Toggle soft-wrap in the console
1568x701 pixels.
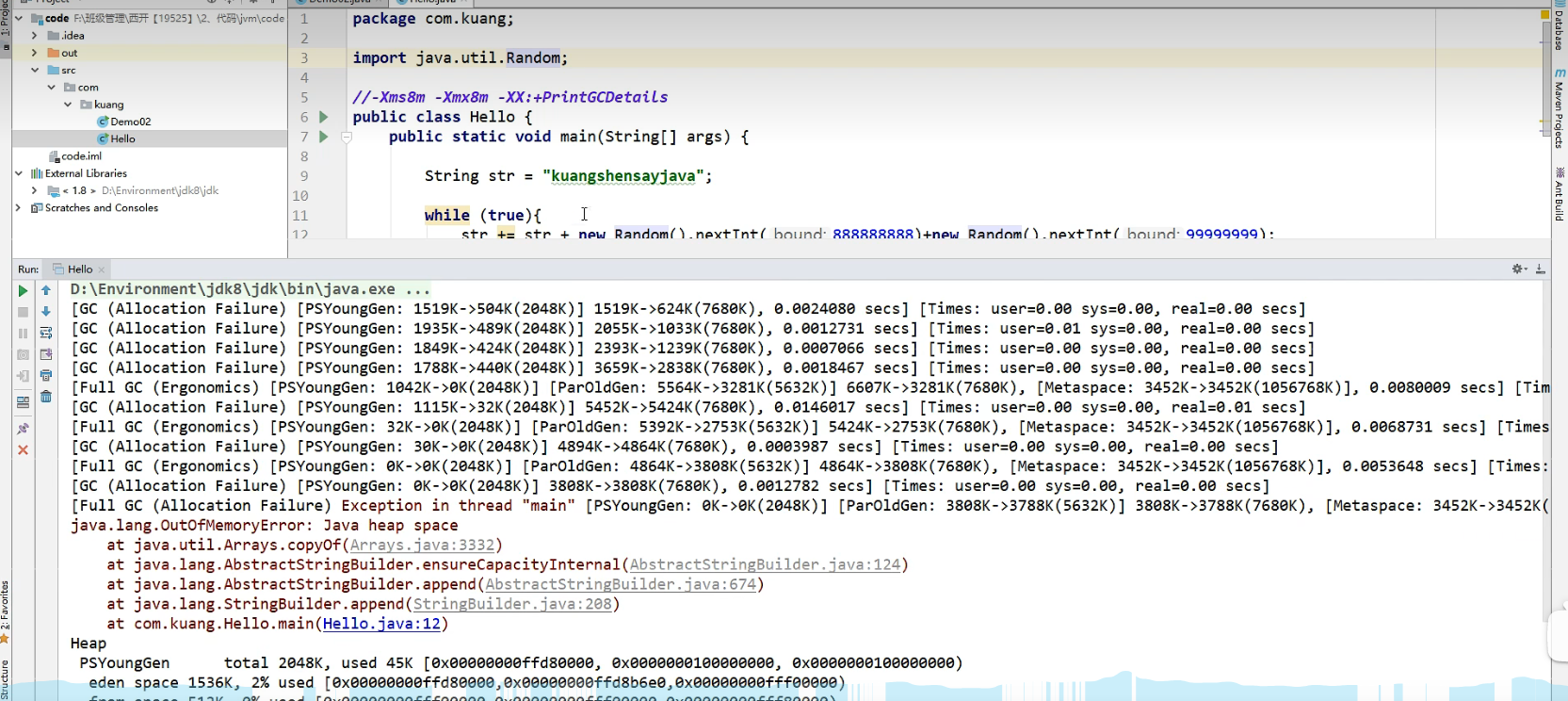[x=46, y=333]
